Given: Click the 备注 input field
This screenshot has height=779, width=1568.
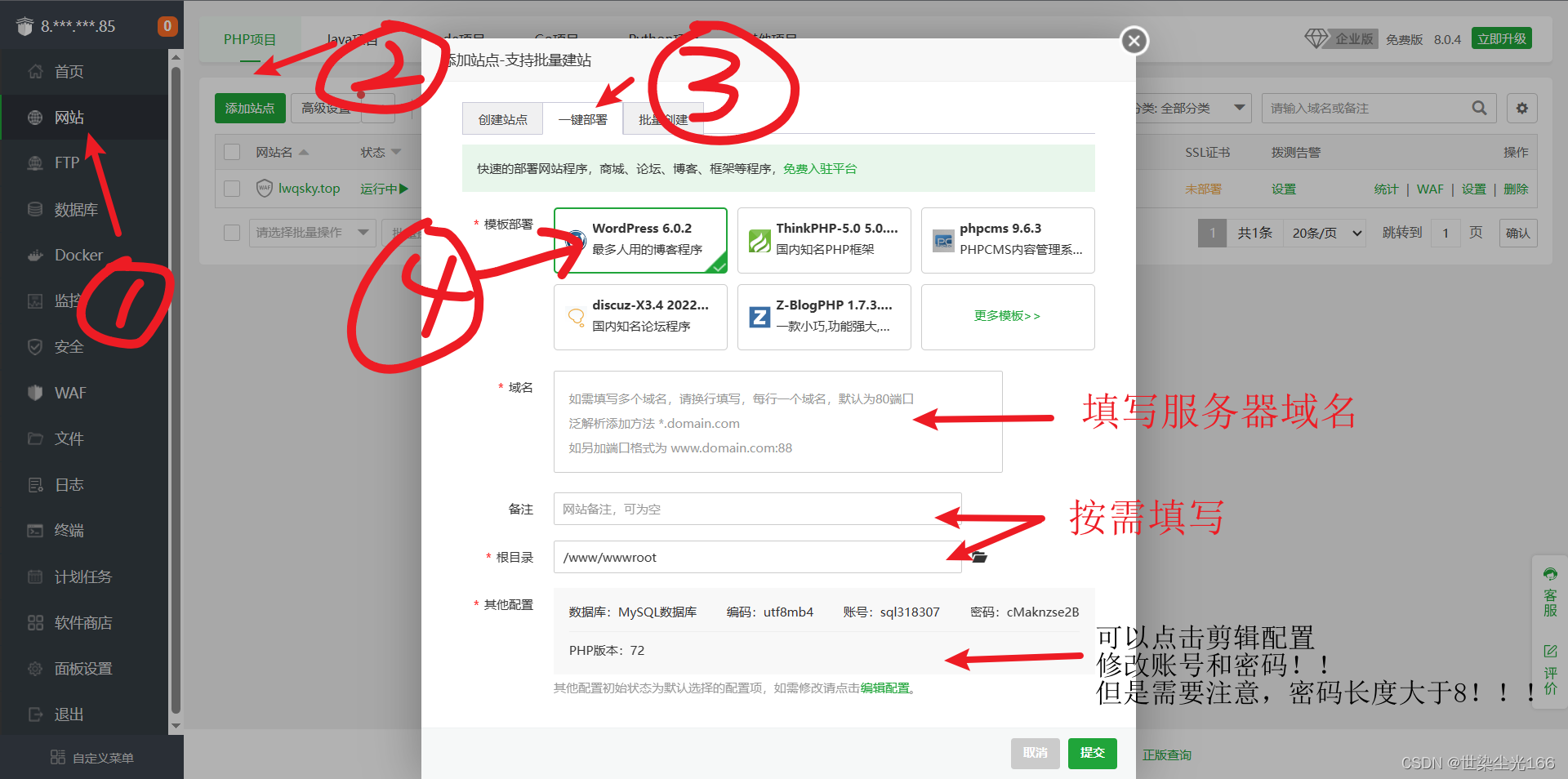Looking at the screenshot, I should (757, 509).
